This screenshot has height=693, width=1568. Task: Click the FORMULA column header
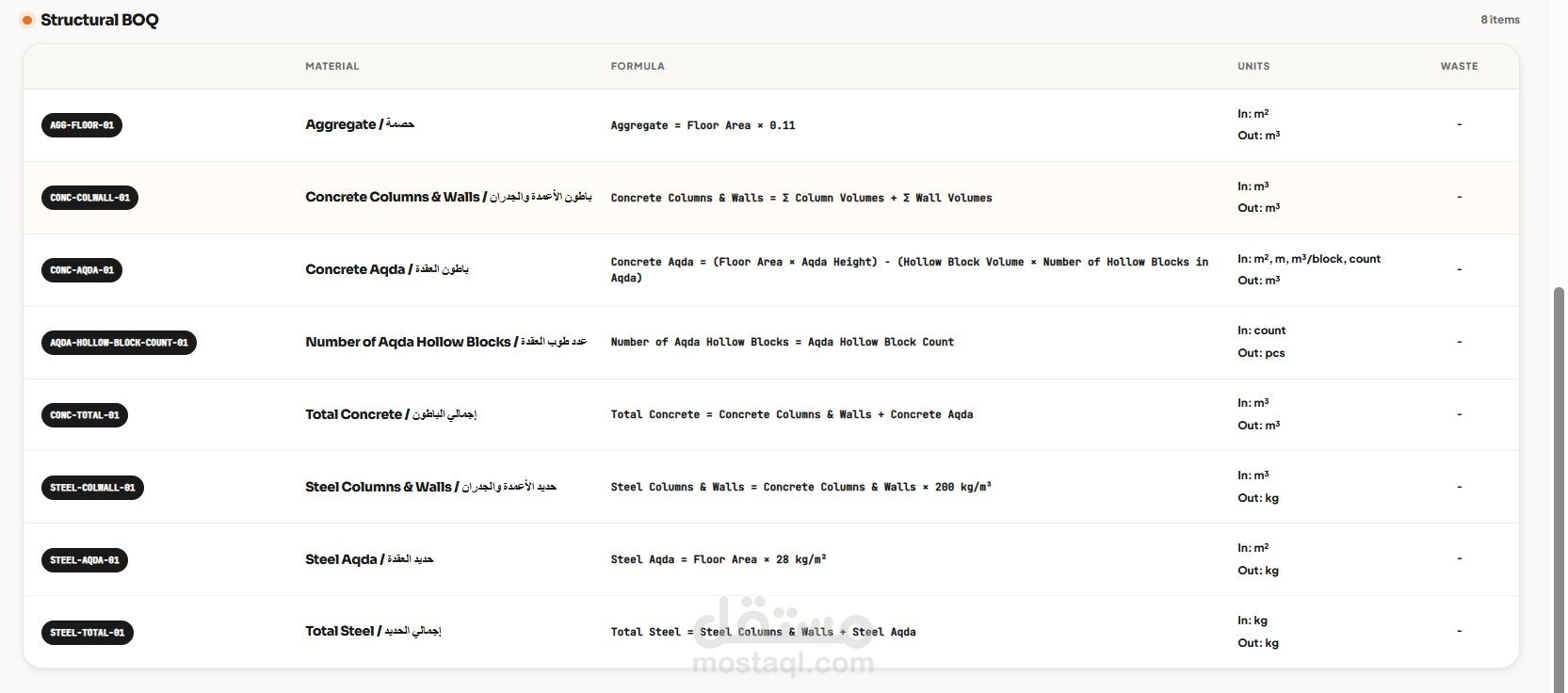pyautogui.click(x=638, y=66)
